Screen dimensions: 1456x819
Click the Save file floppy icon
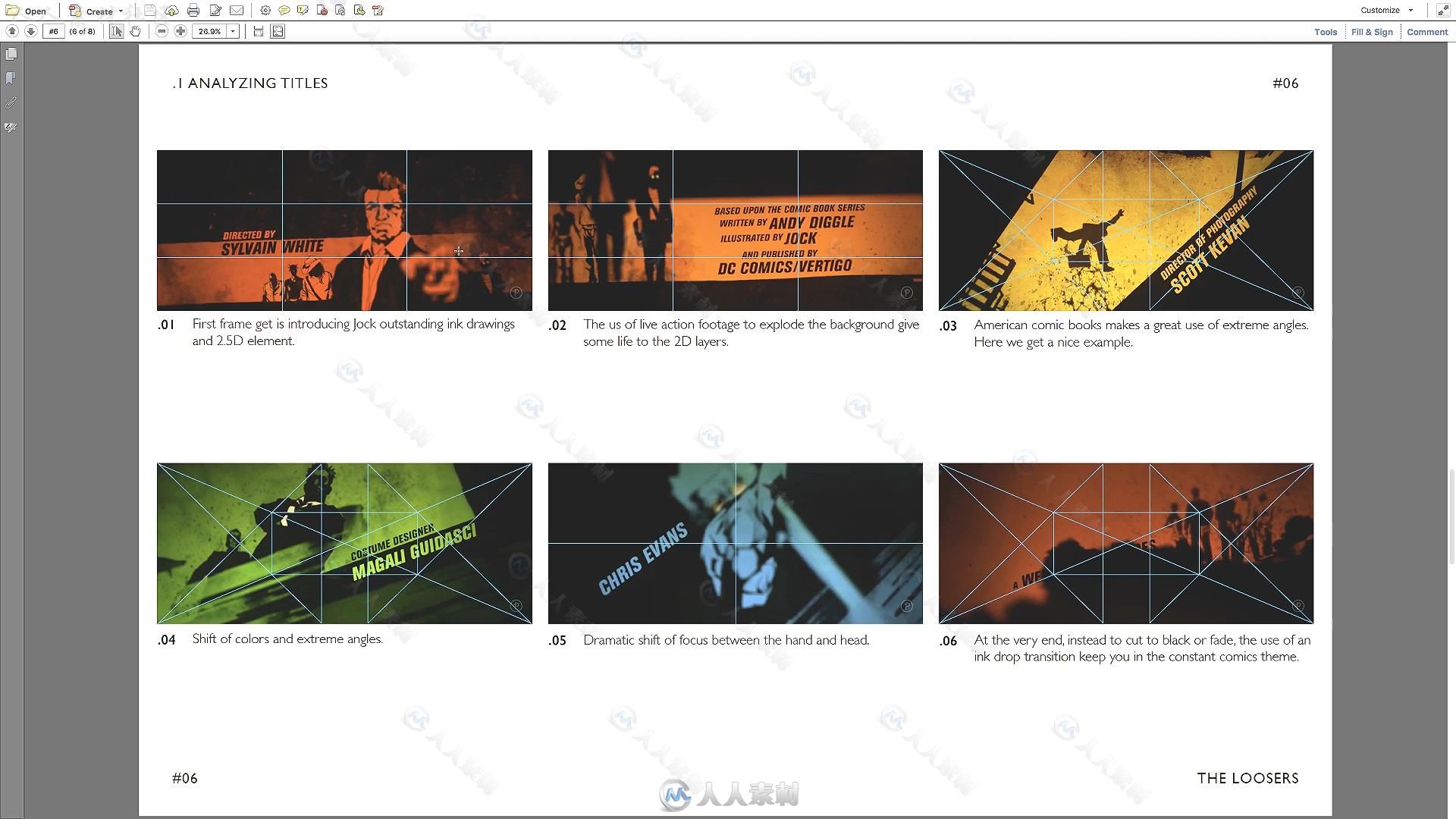click(150, 11)
